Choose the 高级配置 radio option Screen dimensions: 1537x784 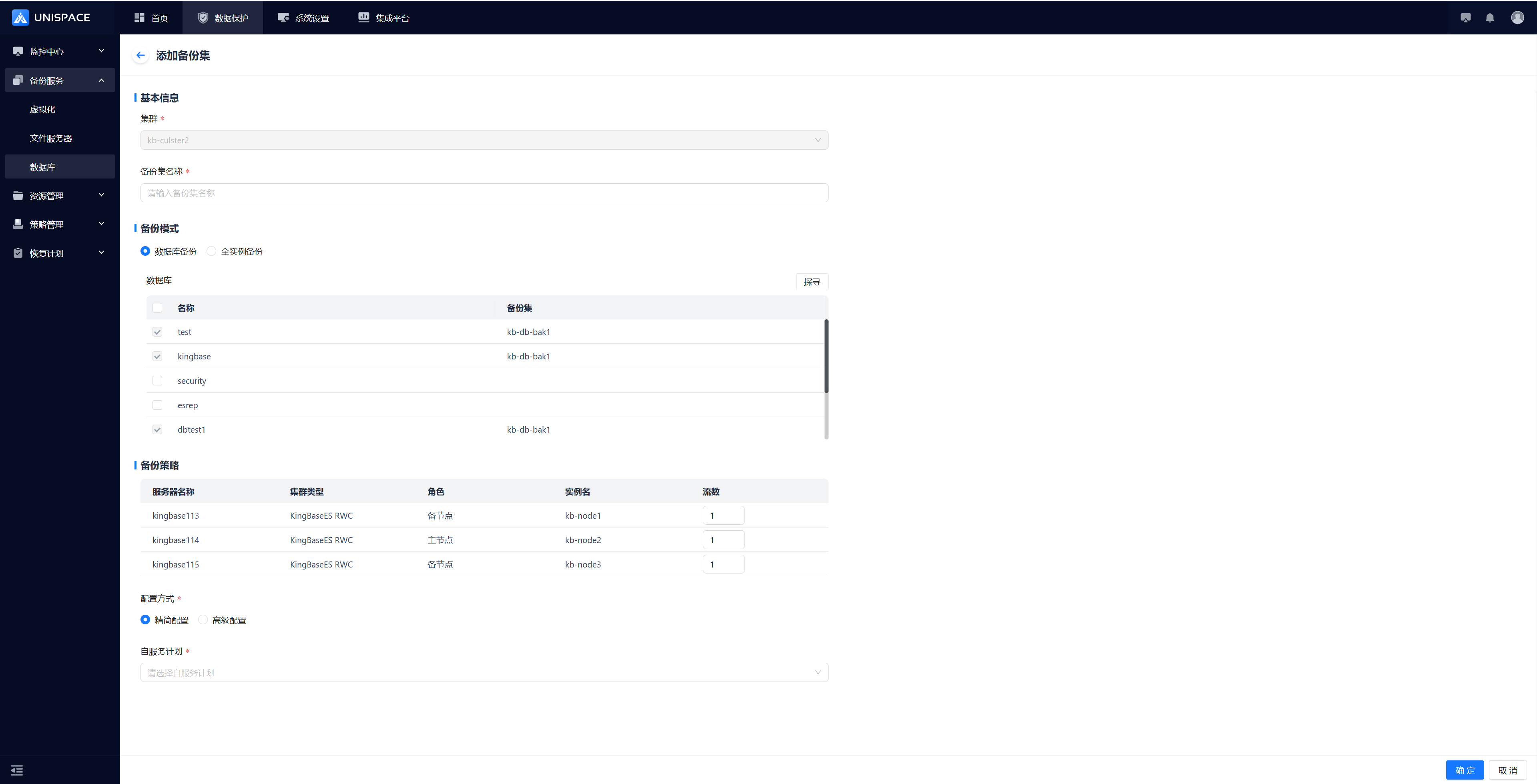coord(203,620)
